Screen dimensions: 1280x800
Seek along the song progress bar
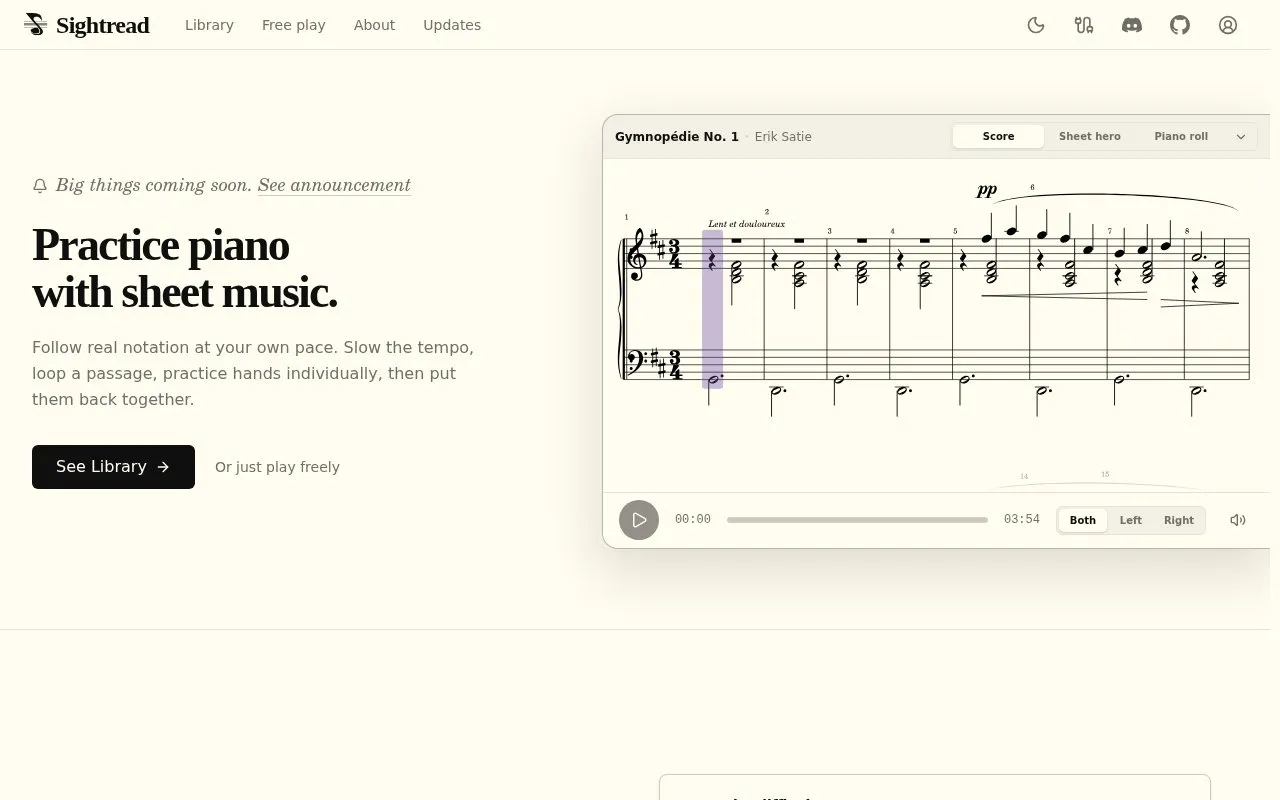tap(857, 520)
